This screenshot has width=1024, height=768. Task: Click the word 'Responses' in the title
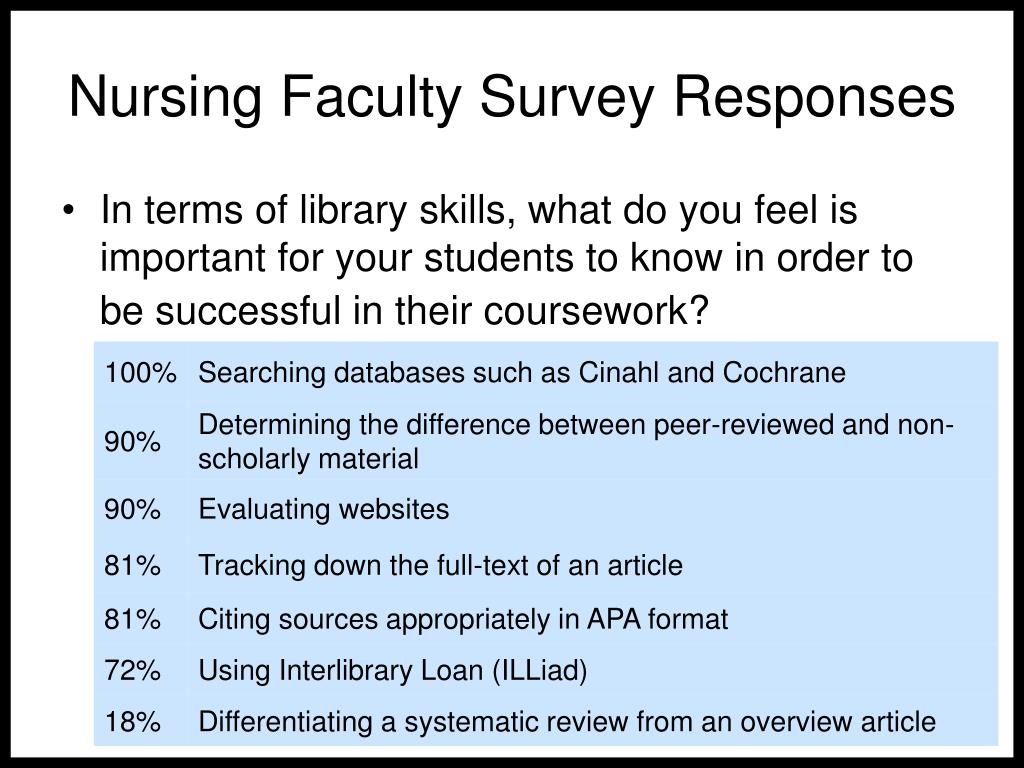click(814, 98)
